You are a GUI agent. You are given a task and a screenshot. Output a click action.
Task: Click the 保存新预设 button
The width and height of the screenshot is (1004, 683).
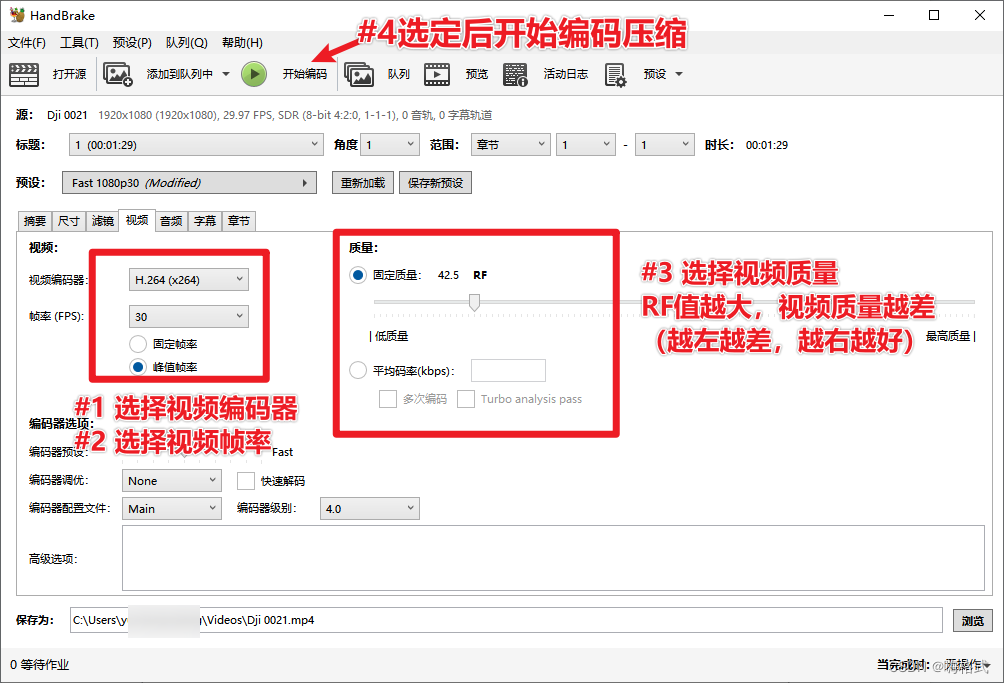click(x=435, y=182)
